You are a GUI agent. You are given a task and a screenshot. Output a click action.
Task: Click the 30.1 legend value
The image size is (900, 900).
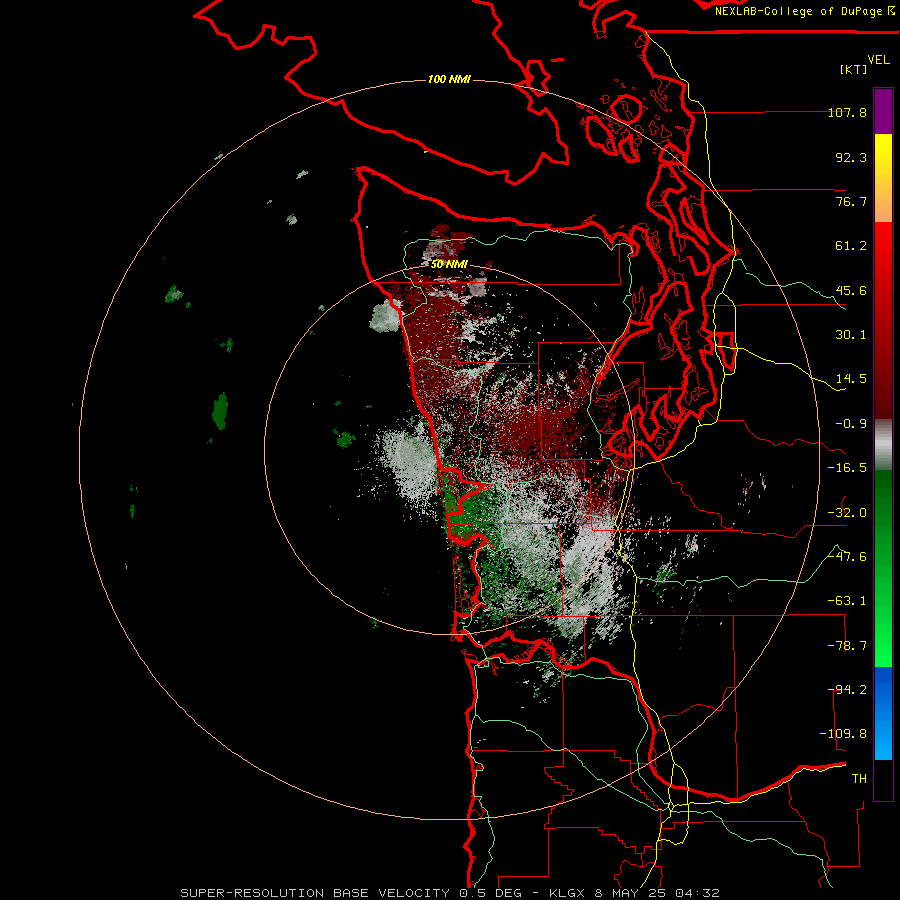(851, 335)
